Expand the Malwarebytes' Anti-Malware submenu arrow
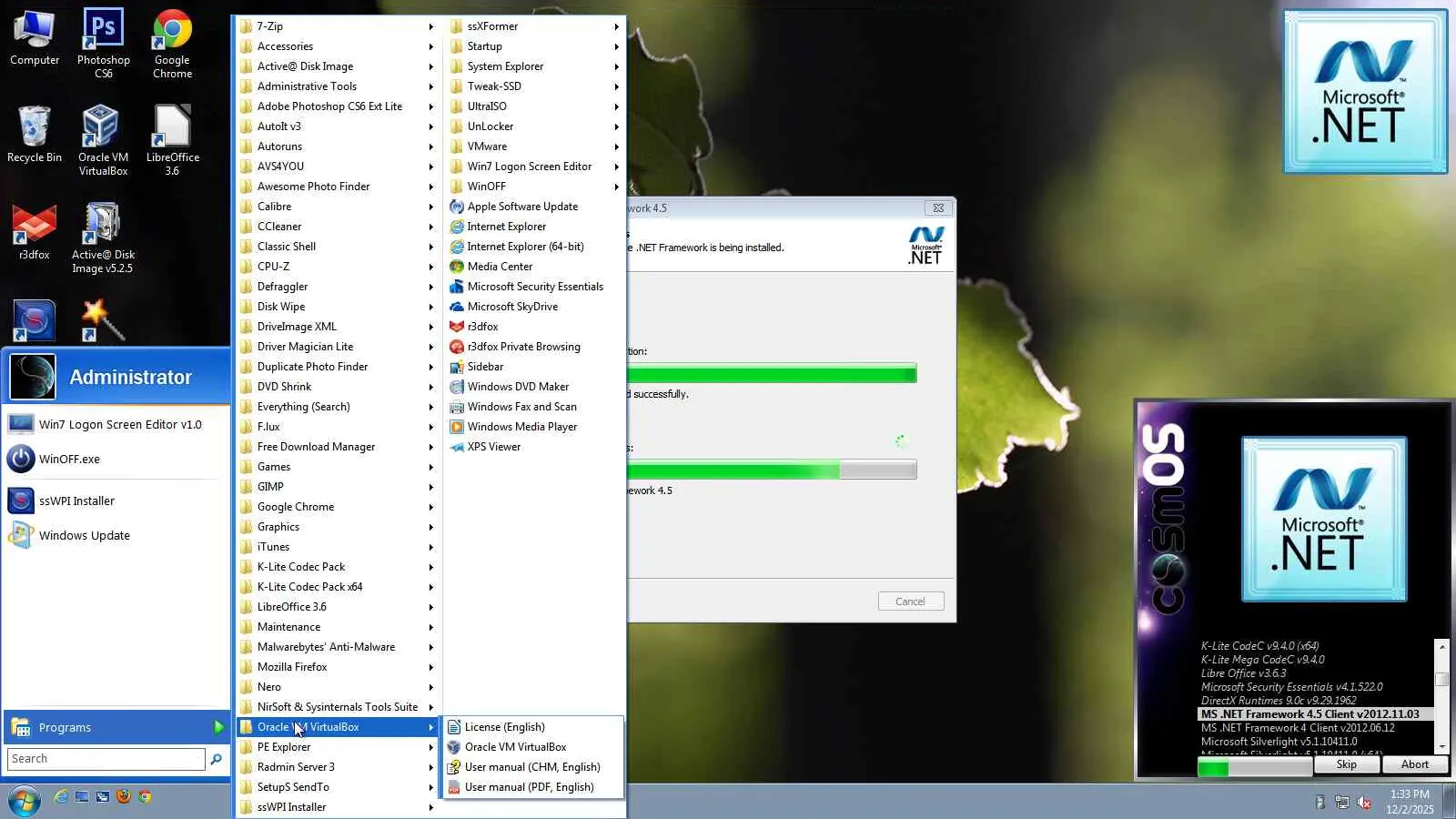This screenshot has width=1456, height=819. [x=431, y=647]
